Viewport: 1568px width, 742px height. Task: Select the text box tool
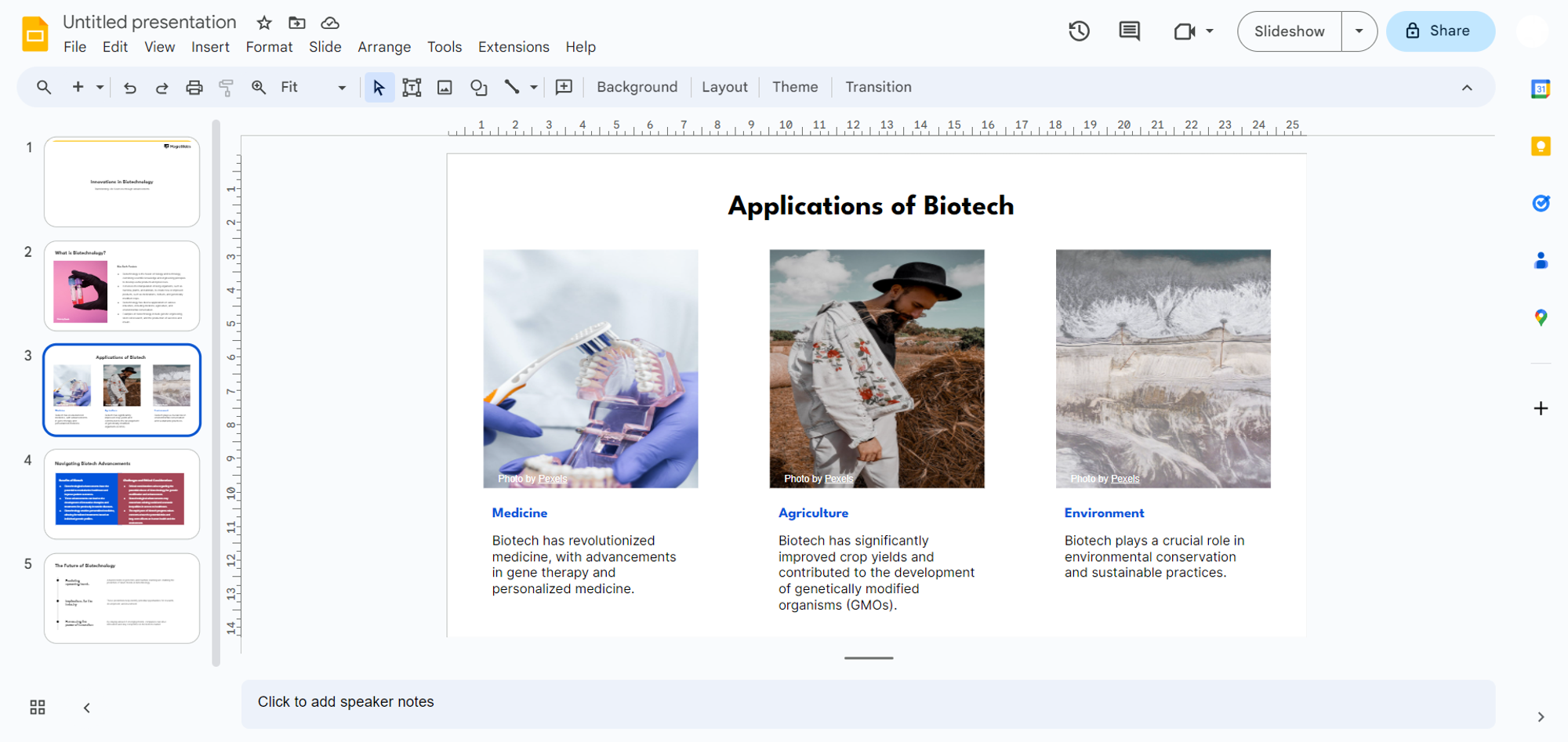(412, 87)
